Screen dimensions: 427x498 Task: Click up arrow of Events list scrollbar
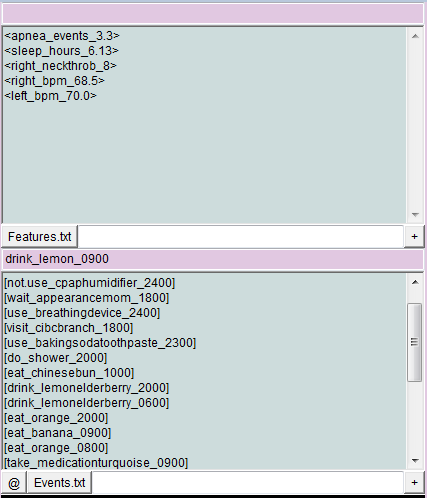point(415,282)
